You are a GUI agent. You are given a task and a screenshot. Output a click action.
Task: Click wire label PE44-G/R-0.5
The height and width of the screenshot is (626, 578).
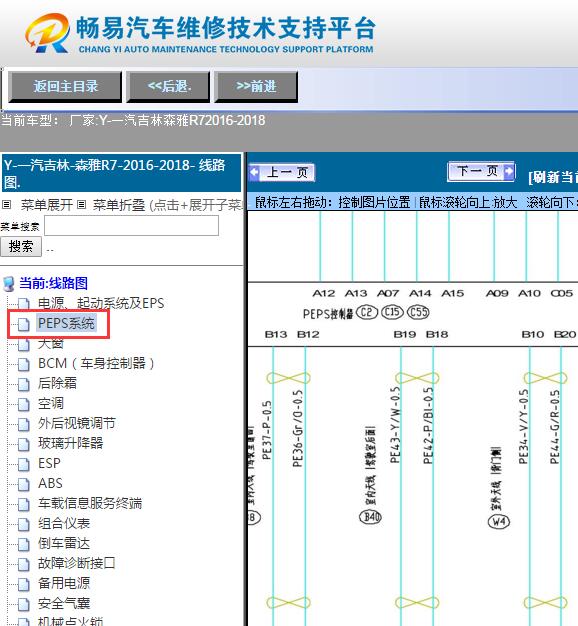point(555,427)
